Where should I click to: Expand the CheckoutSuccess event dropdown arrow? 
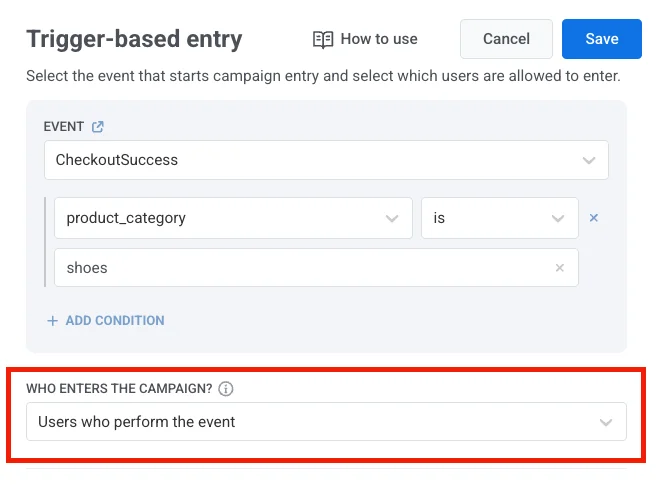pyautogui.click(x=589, y=160)
